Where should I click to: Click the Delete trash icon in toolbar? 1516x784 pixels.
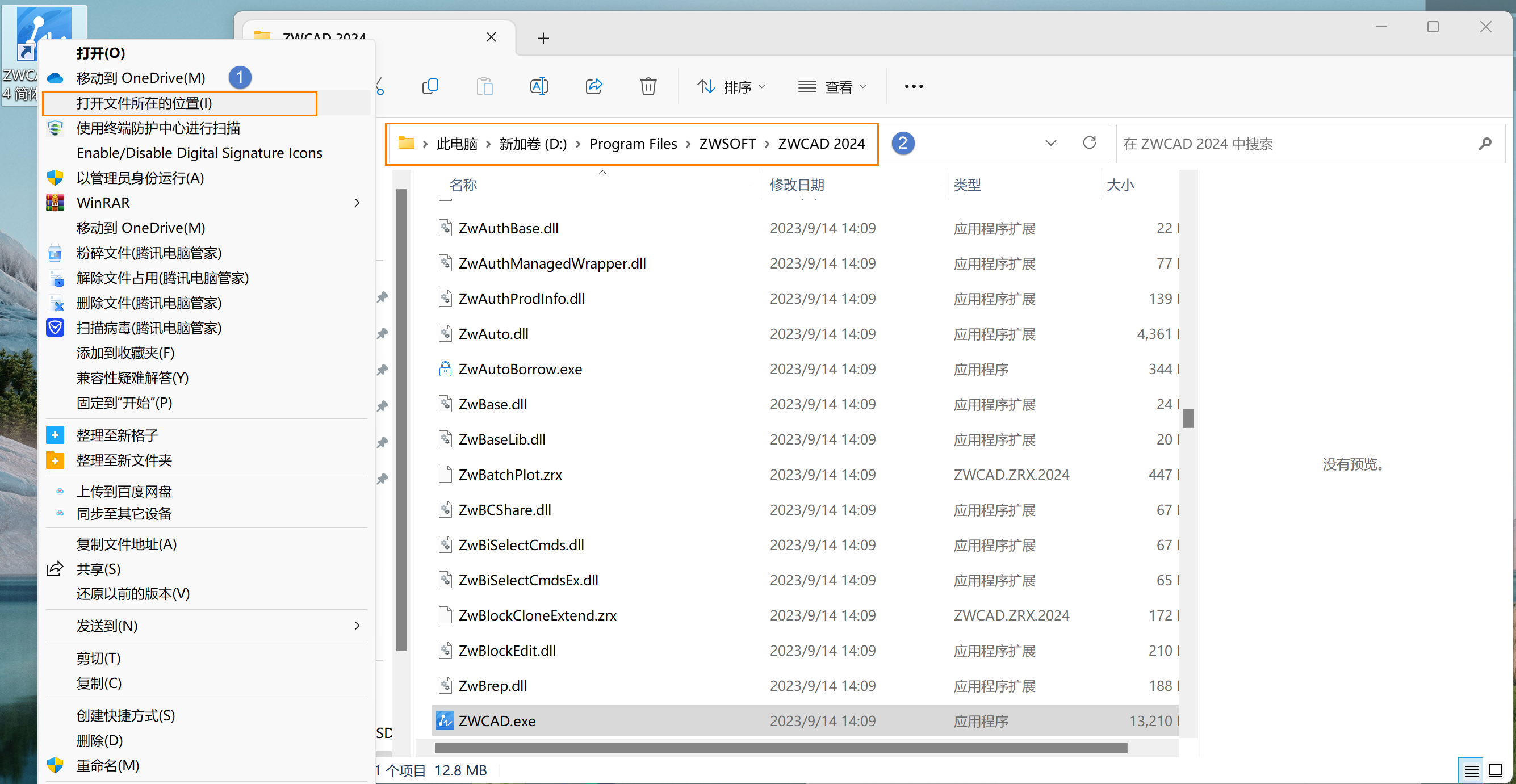[x=648, y=86]
